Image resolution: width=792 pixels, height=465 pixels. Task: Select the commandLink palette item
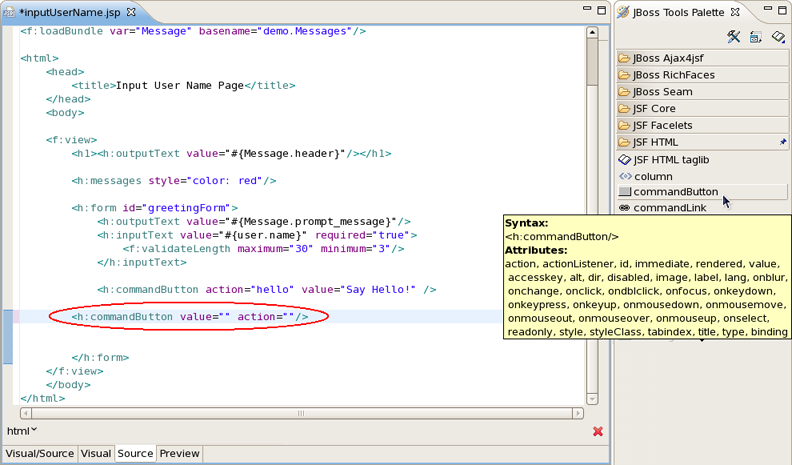[x=668, y=208]
